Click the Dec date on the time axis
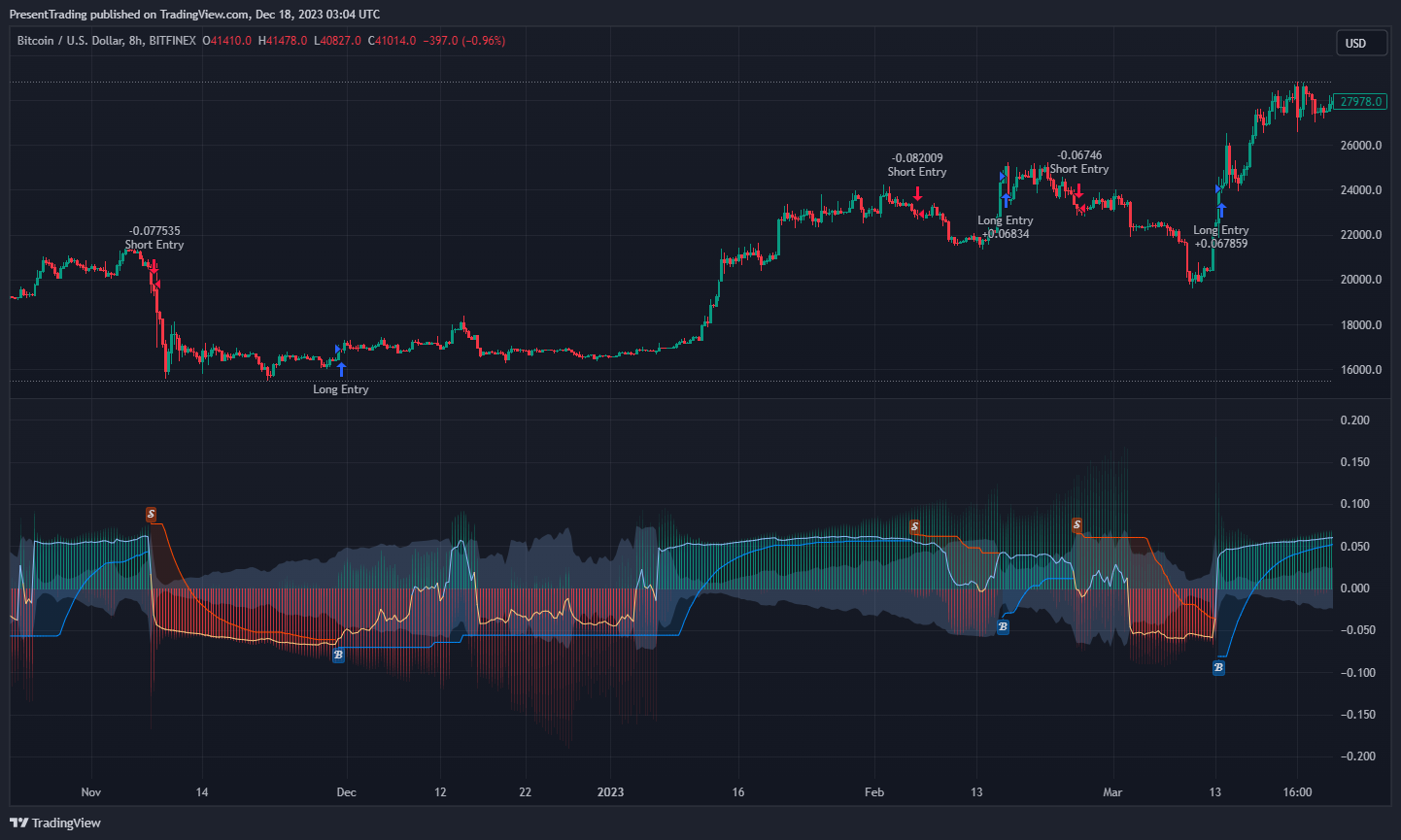Viewport: 1401px width, 840px height. 346,792
